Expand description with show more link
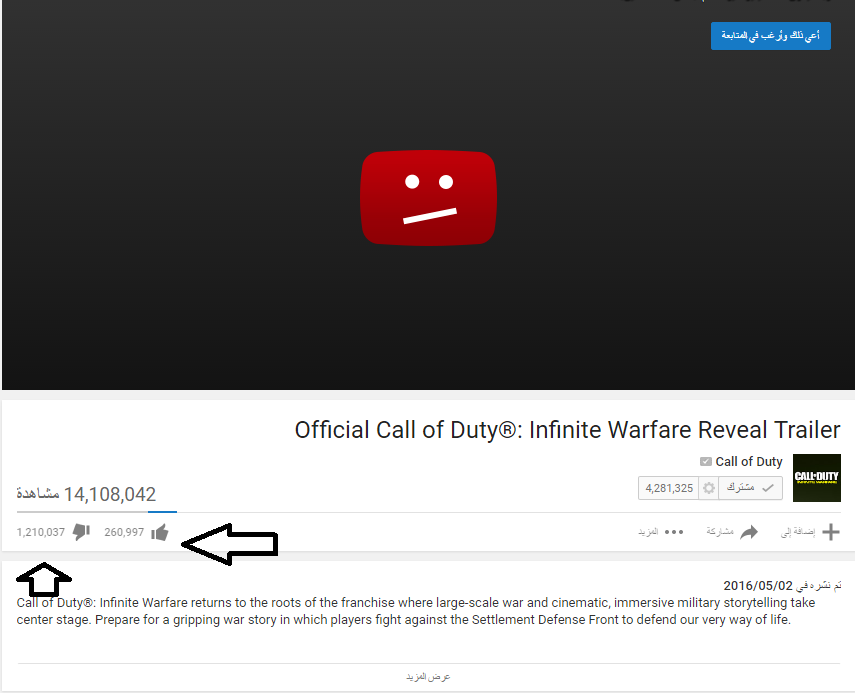Image resolution: width=855 pixels, height=693 pixels. click(428, 677)
